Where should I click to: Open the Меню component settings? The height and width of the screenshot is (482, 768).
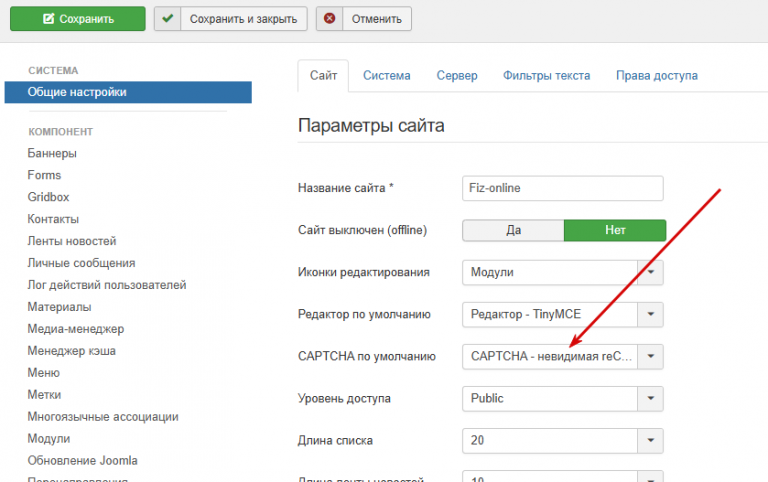[x=44, y=373]
